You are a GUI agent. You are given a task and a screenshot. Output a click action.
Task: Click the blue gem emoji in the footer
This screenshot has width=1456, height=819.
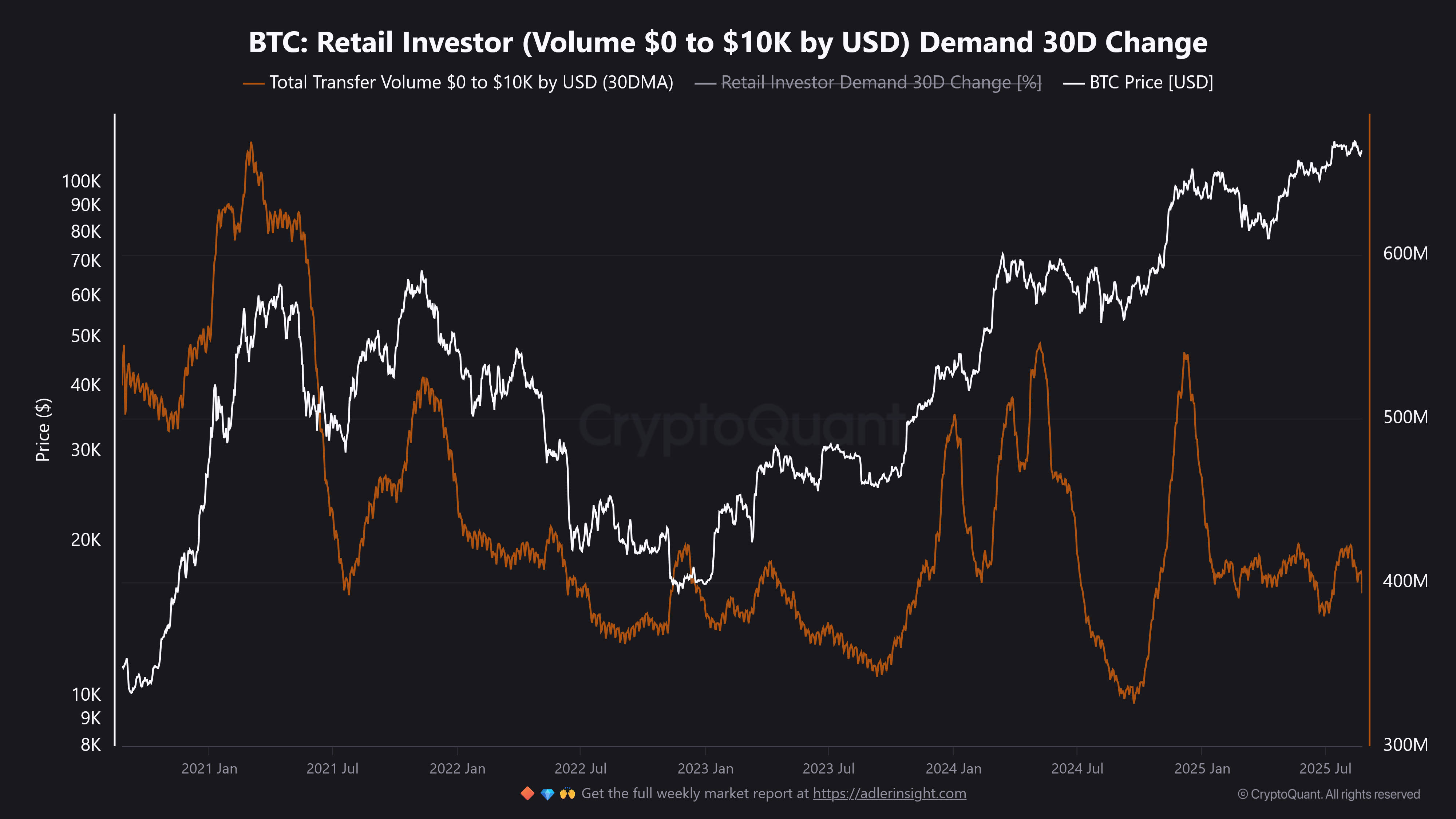(x=547, y=794)
